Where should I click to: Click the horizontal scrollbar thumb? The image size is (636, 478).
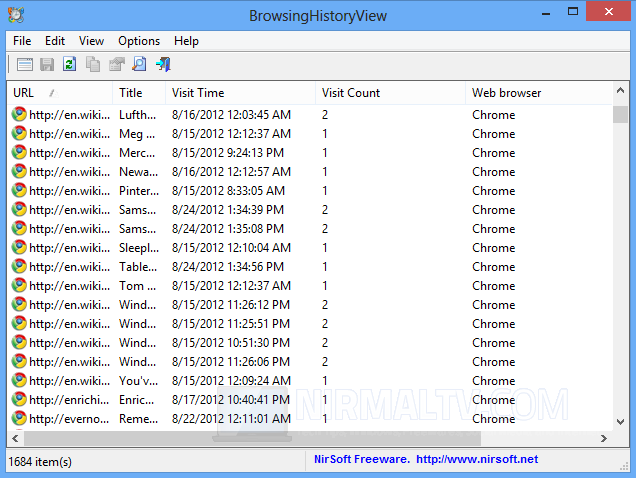[252, 439]
